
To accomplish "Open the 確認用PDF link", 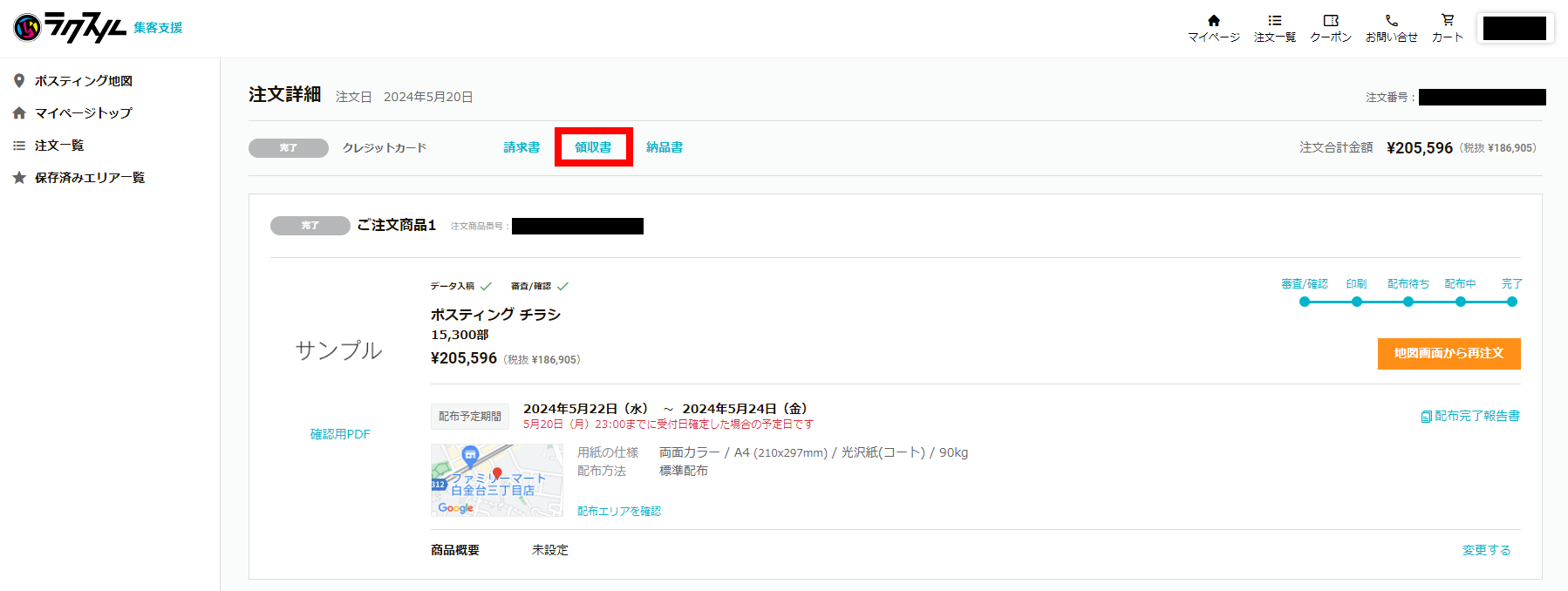I will pyautogui.click(x=340, y=434).
